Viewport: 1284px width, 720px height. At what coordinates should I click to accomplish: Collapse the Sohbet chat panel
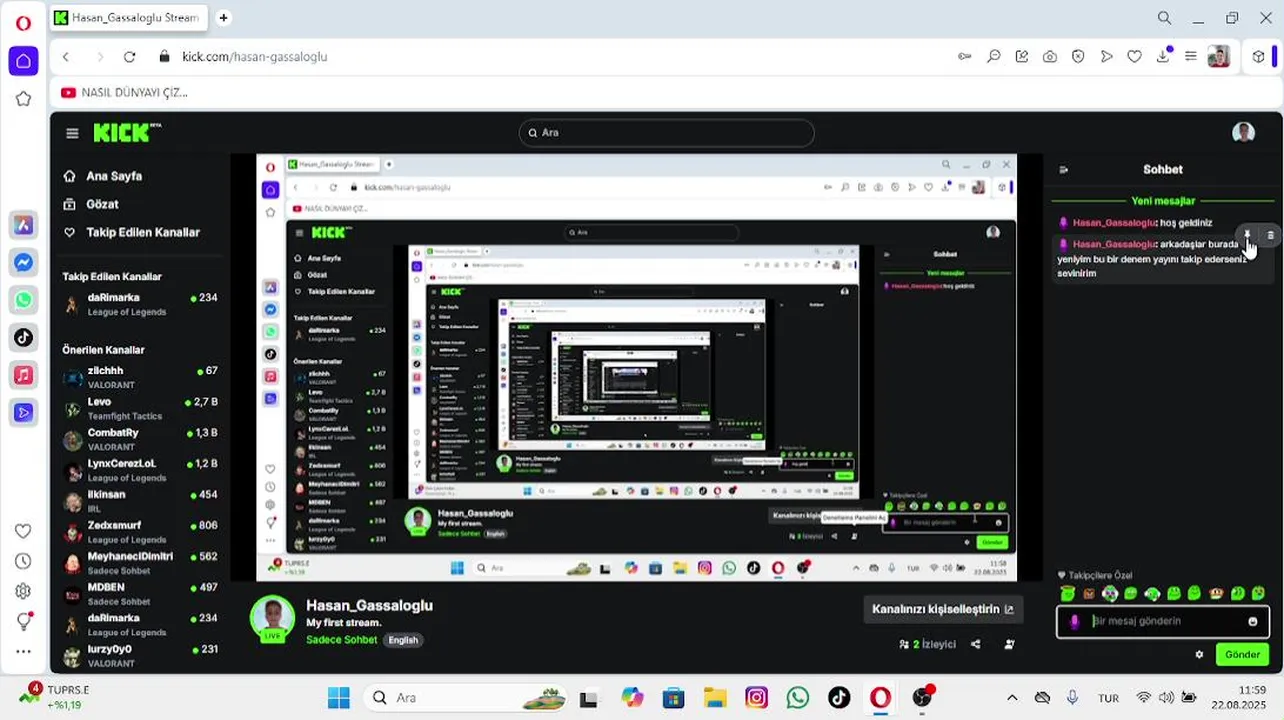[x=1064, y=170]
